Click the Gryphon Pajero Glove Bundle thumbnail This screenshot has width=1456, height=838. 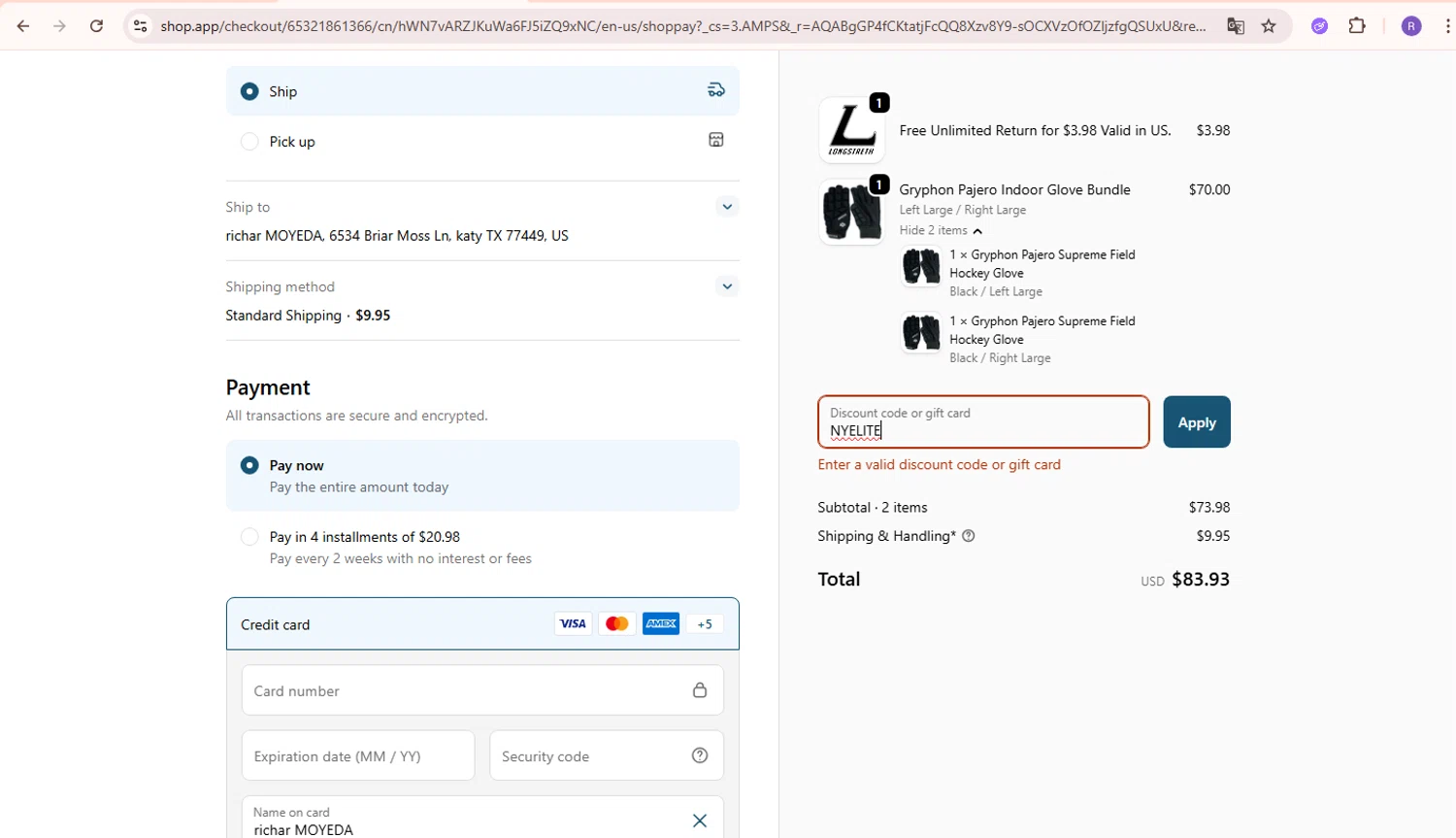tap(851, 212)
